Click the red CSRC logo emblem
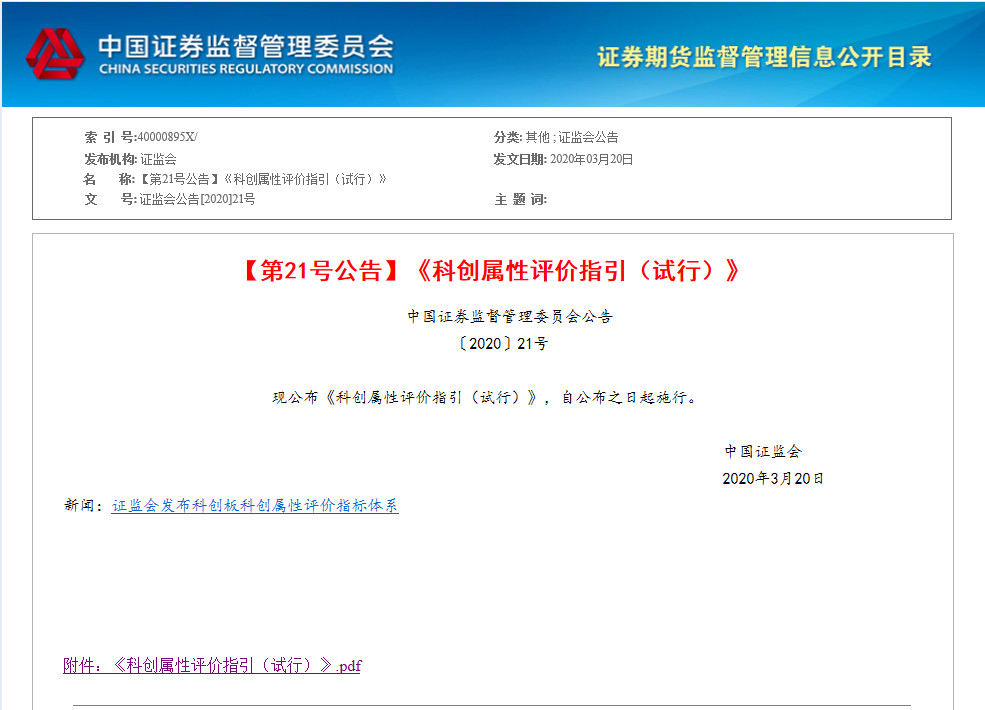This screenshot has height=710, width=985. (x=55, y=54)
